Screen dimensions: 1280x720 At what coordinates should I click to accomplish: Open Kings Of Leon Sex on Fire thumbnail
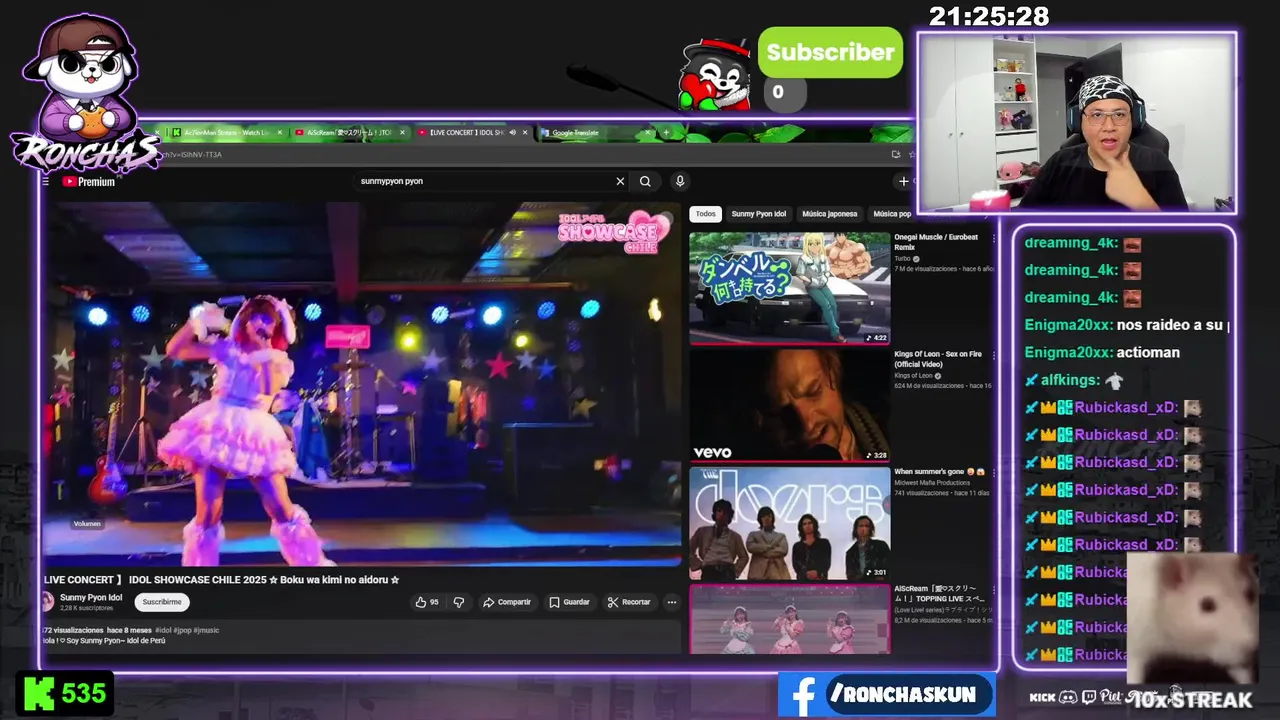point(789,405)
